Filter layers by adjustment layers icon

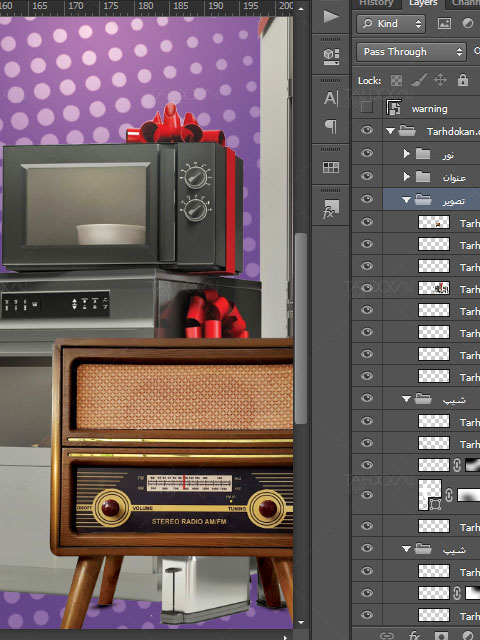point(468,23)
